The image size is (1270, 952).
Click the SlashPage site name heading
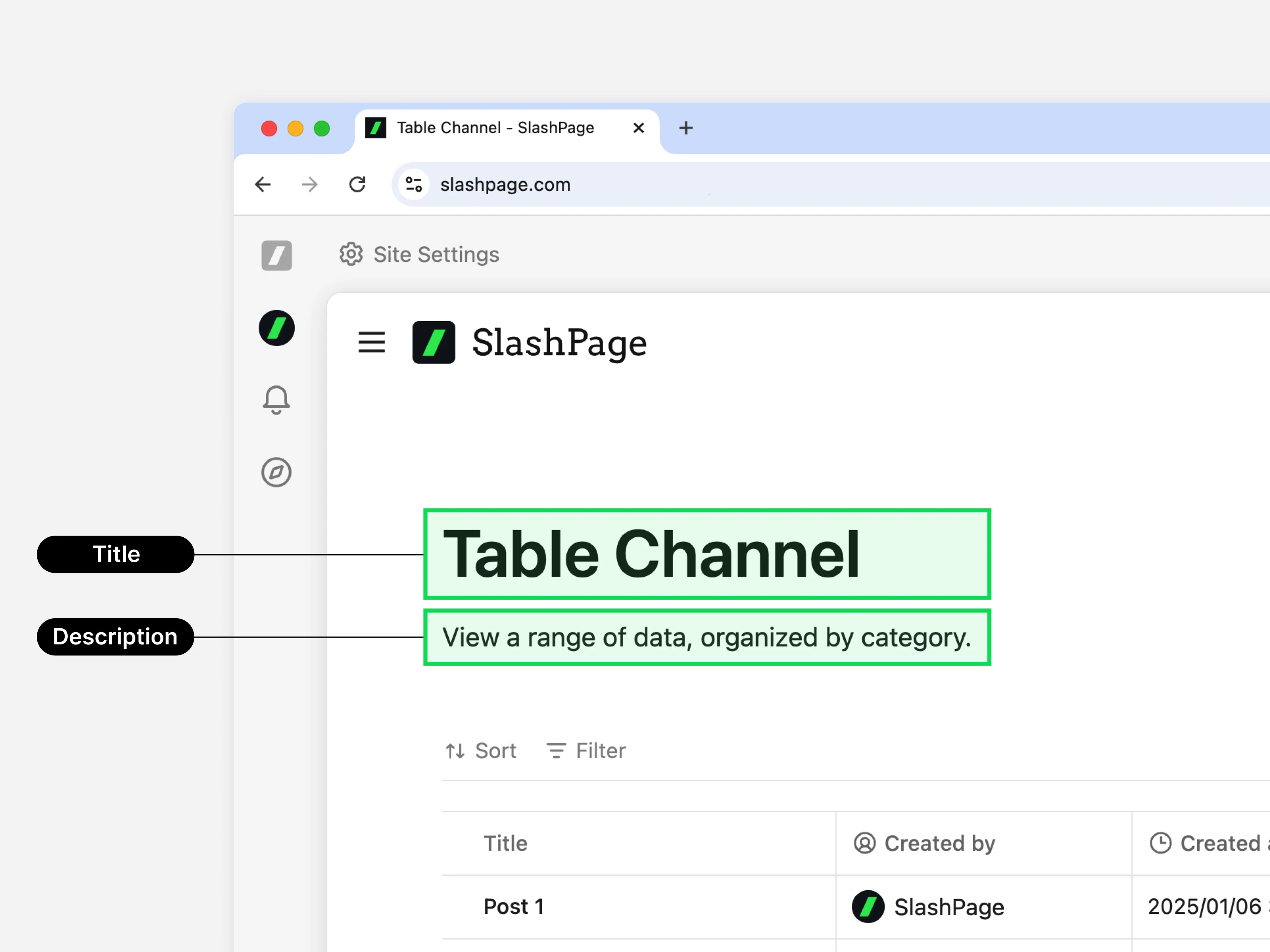[559, 343]
